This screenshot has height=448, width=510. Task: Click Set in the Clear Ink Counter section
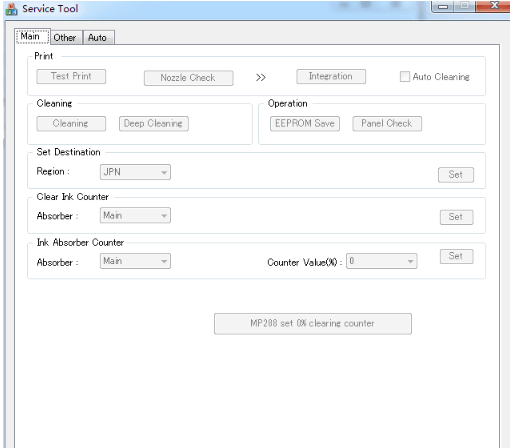pos(456,217)
